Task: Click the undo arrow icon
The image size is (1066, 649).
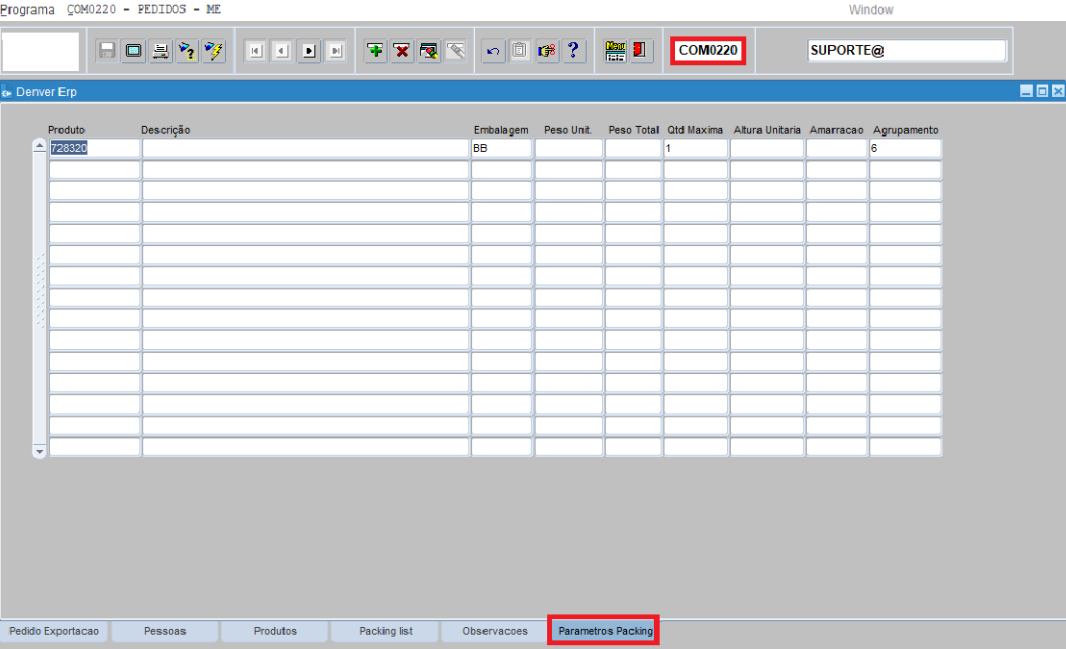Action: point(492,50)
